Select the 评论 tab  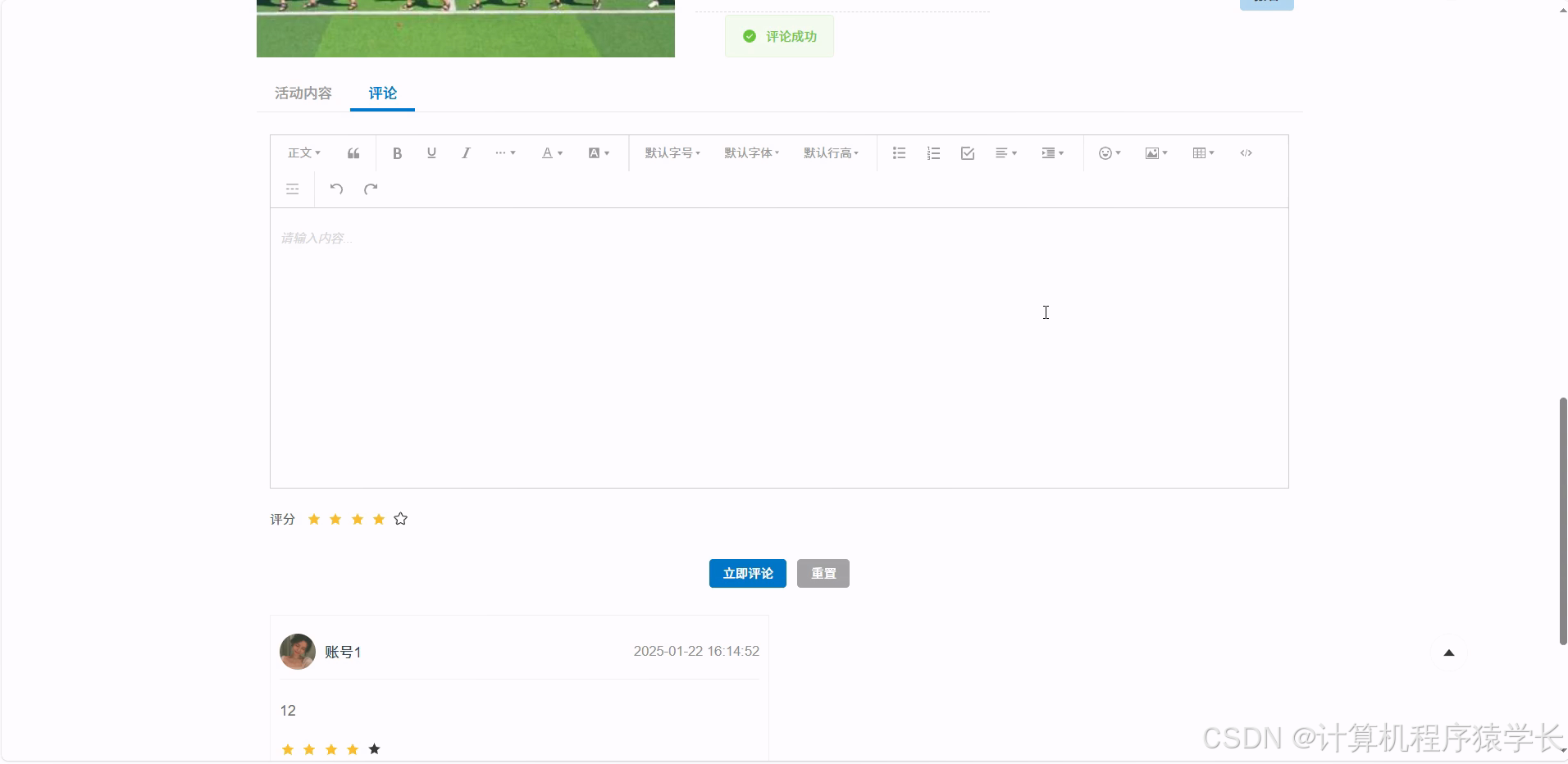pyautogui.click(x=381, y=93)
